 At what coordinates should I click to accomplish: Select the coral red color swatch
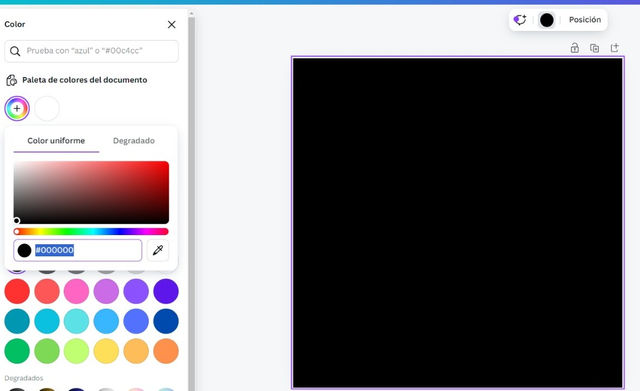coord(47,291)
